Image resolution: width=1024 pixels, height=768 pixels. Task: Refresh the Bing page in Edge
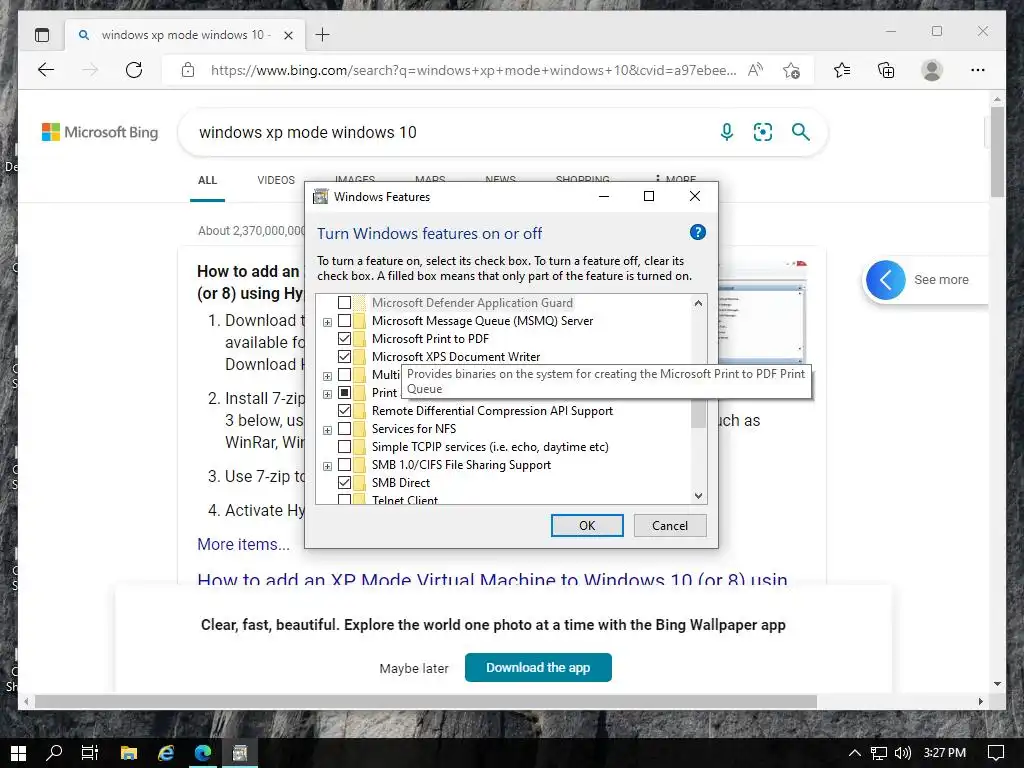(x=134, y=70)
